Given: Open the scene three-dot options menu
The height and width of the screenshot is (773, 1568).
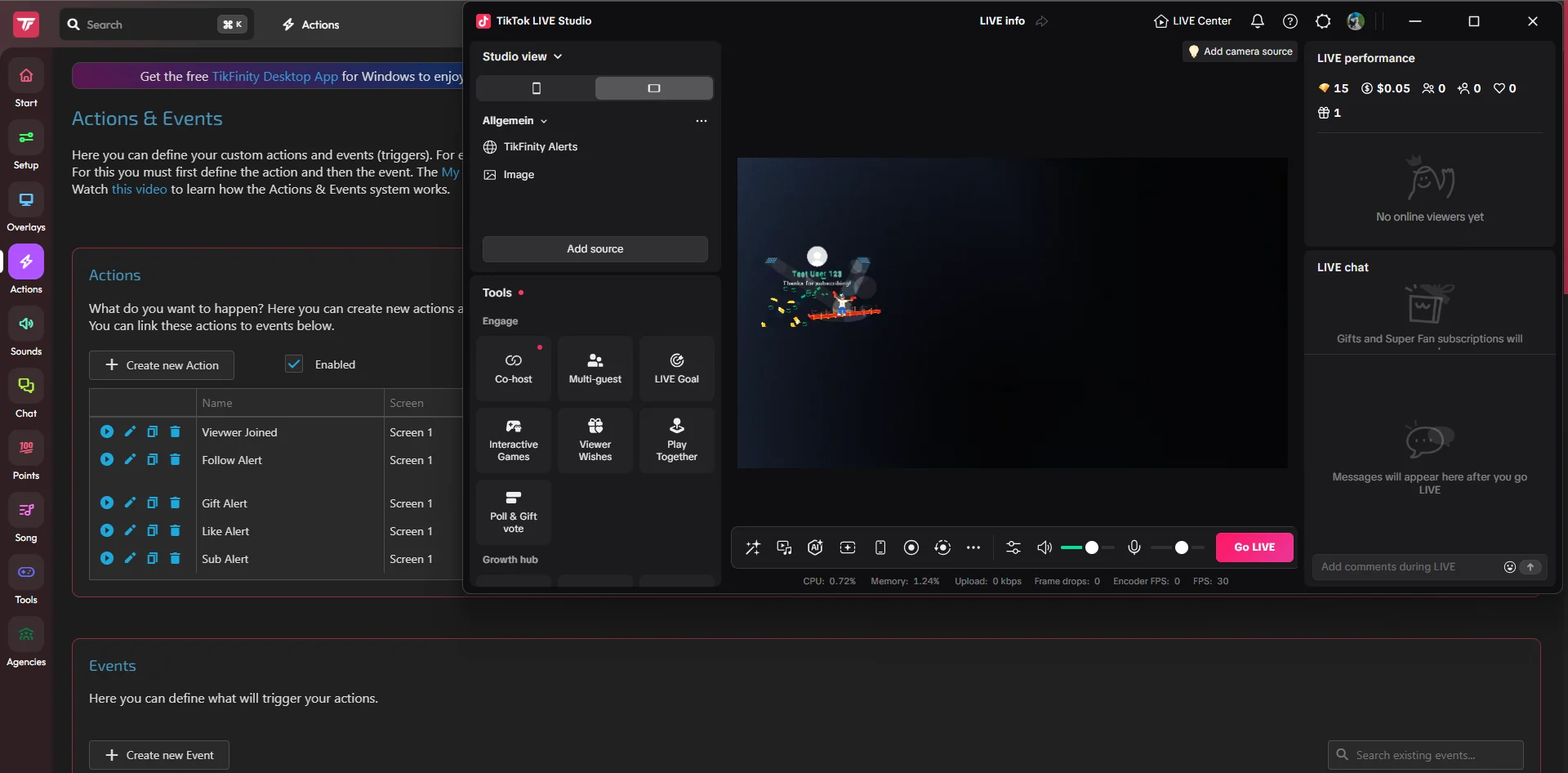Looking at the screenshot, I should point(702,121).
